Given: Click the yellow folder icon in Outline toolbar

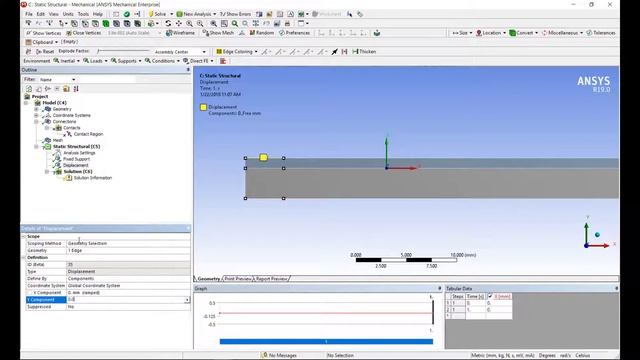Looking at the screenshot, I should click(66, 89).
